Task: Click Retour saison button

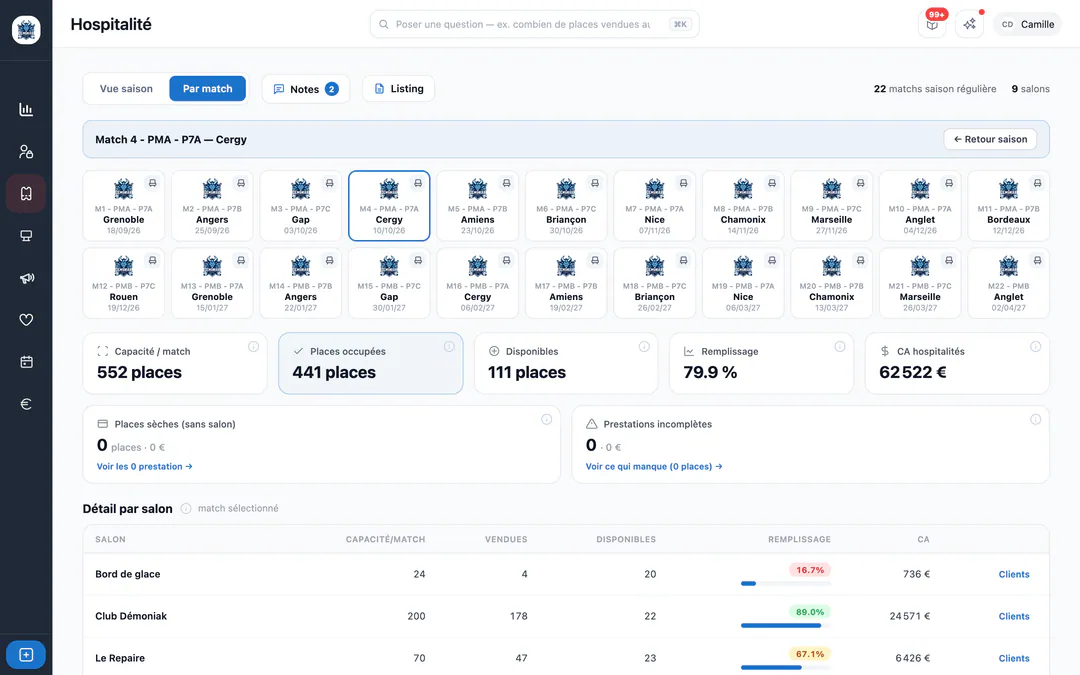Action: 990,139
